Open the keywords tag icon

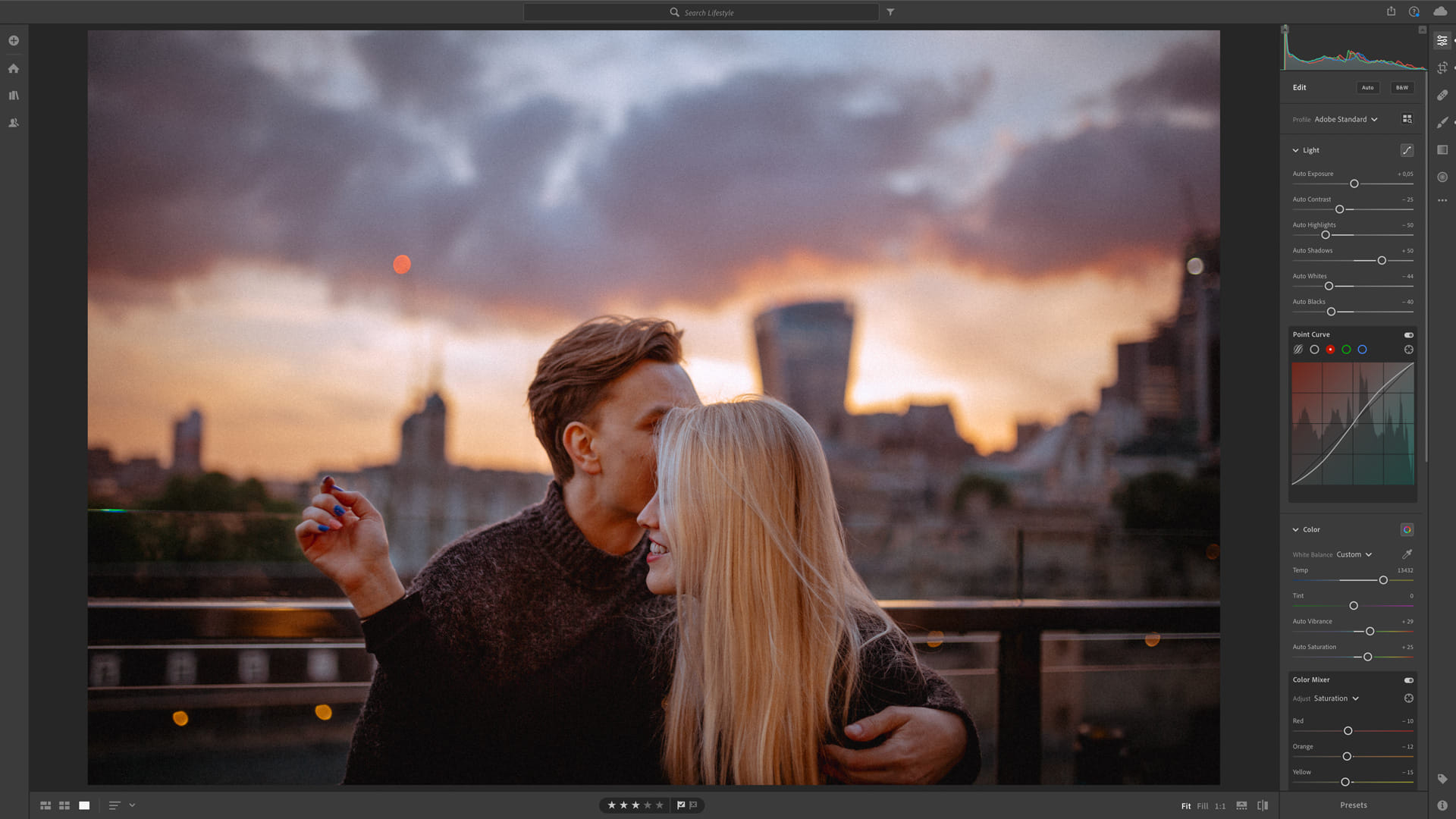[x=1442, y=779]
